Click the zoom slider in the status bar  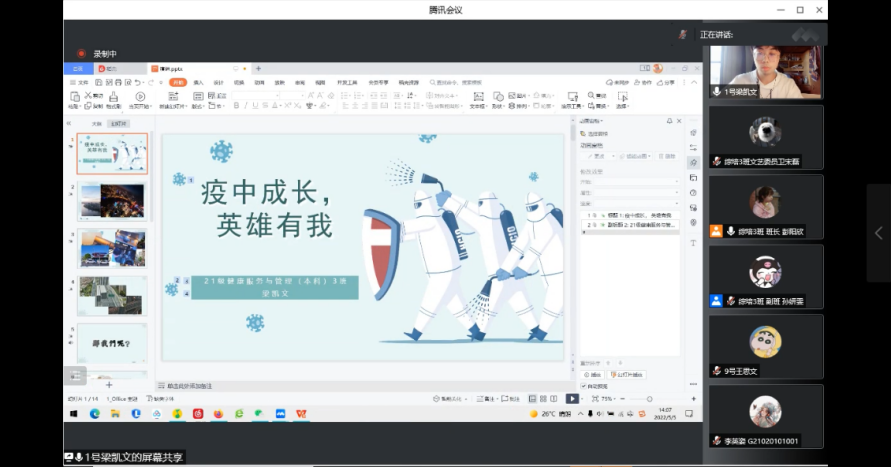[648, 398]
